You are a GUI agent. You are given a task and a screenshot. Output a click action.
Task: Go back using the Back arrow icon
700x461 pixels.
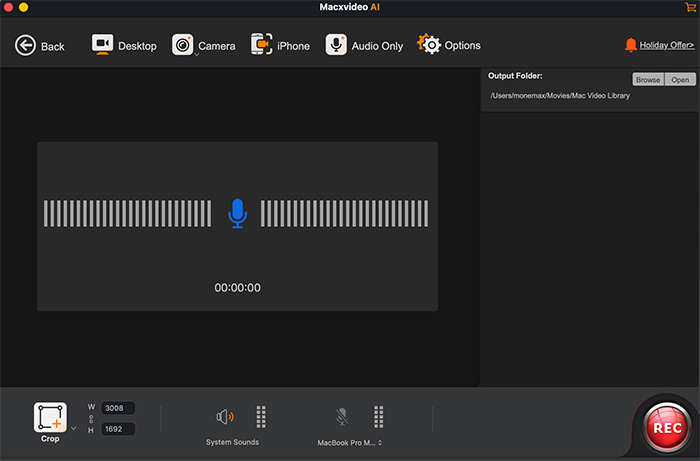click(25, 46)
